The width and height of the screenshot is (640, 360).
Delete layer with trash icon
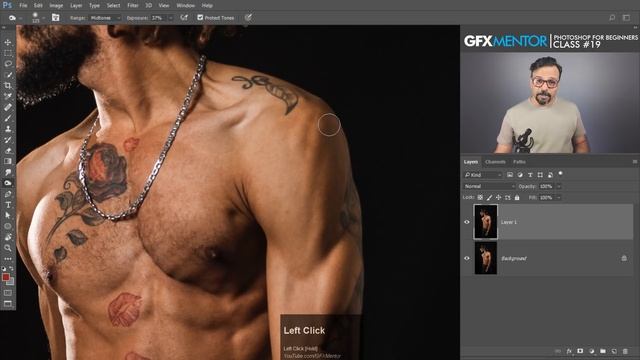(x=625, y=351)
